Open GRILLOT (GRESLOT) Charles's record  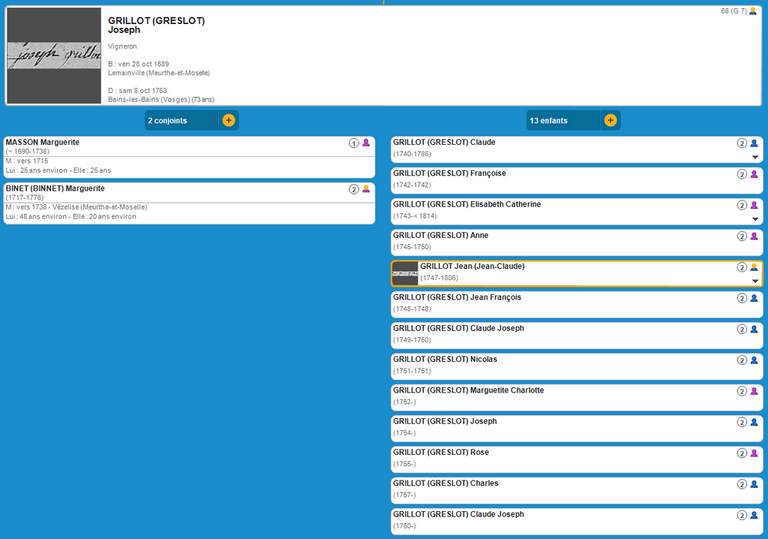[x=445, y=483]
